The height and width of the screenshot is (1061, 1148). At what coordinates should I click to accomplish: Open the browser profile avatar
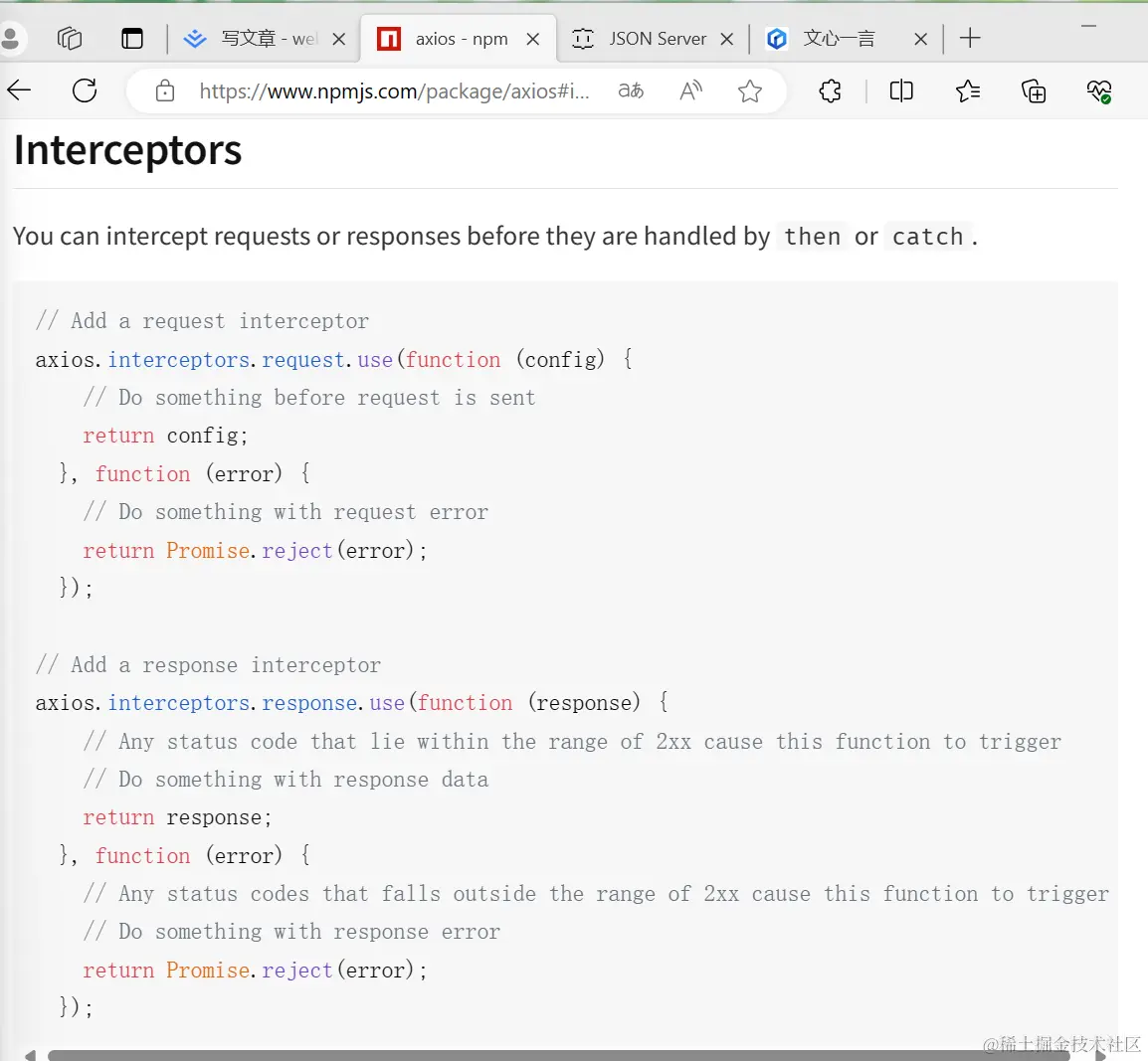click(x=10, y=39)
